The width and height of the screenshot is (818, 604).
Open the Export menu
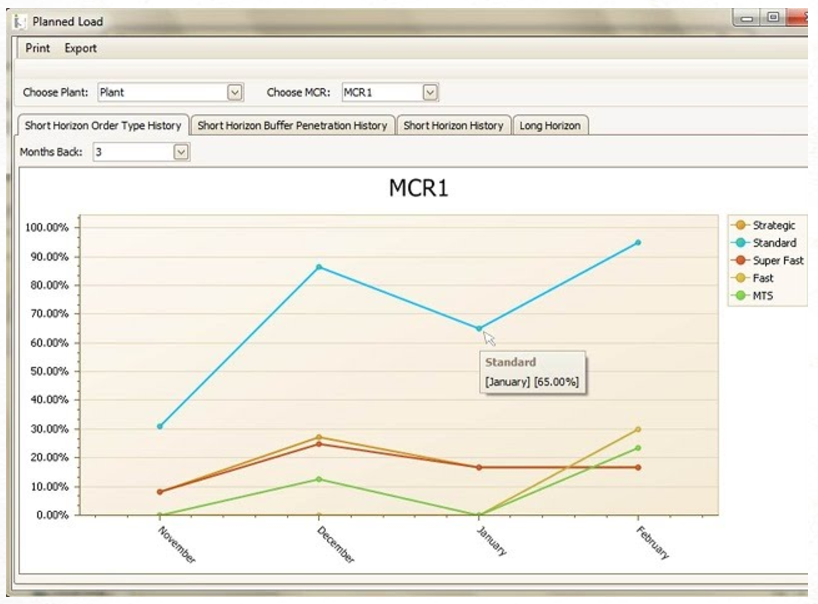(x=80, y=48)
